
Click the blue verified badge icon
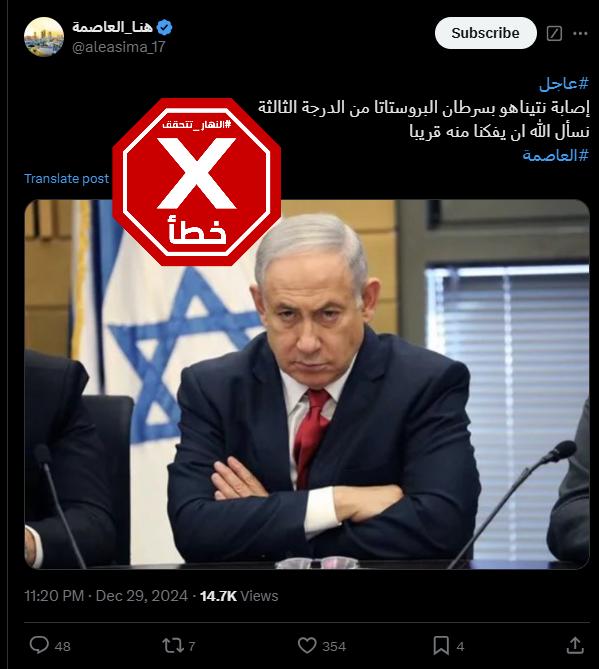click(x=164, y=28)
